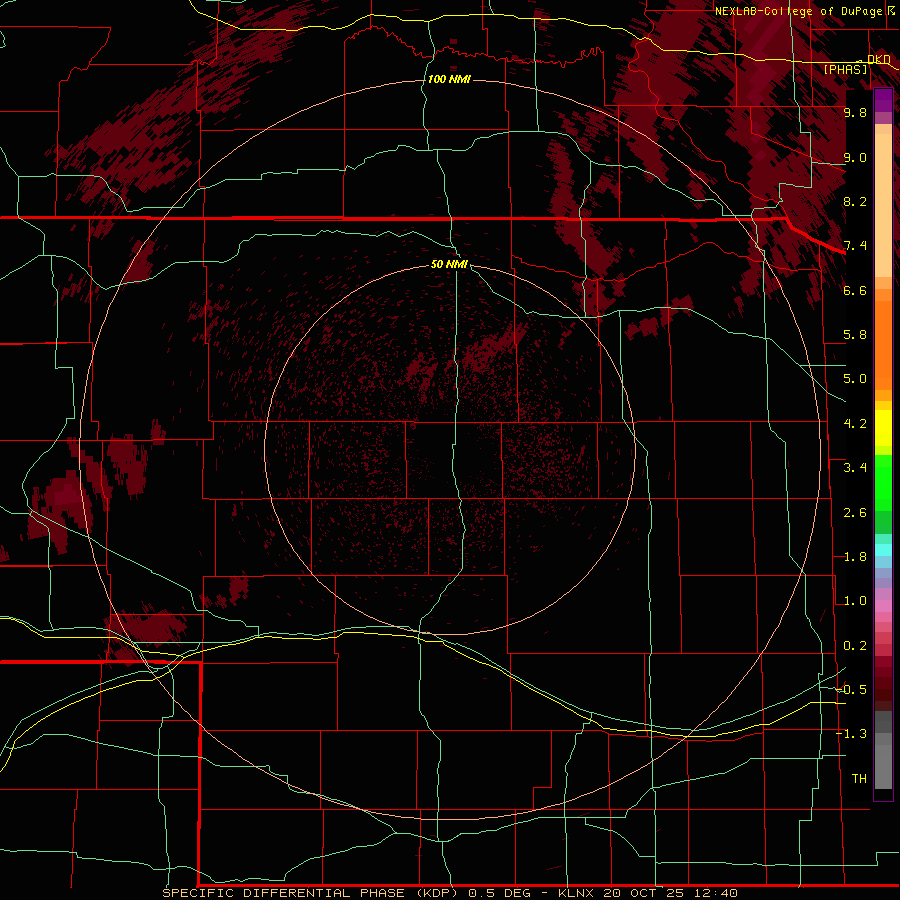Click the 1.8 value on color scale

tap(855, 557)
